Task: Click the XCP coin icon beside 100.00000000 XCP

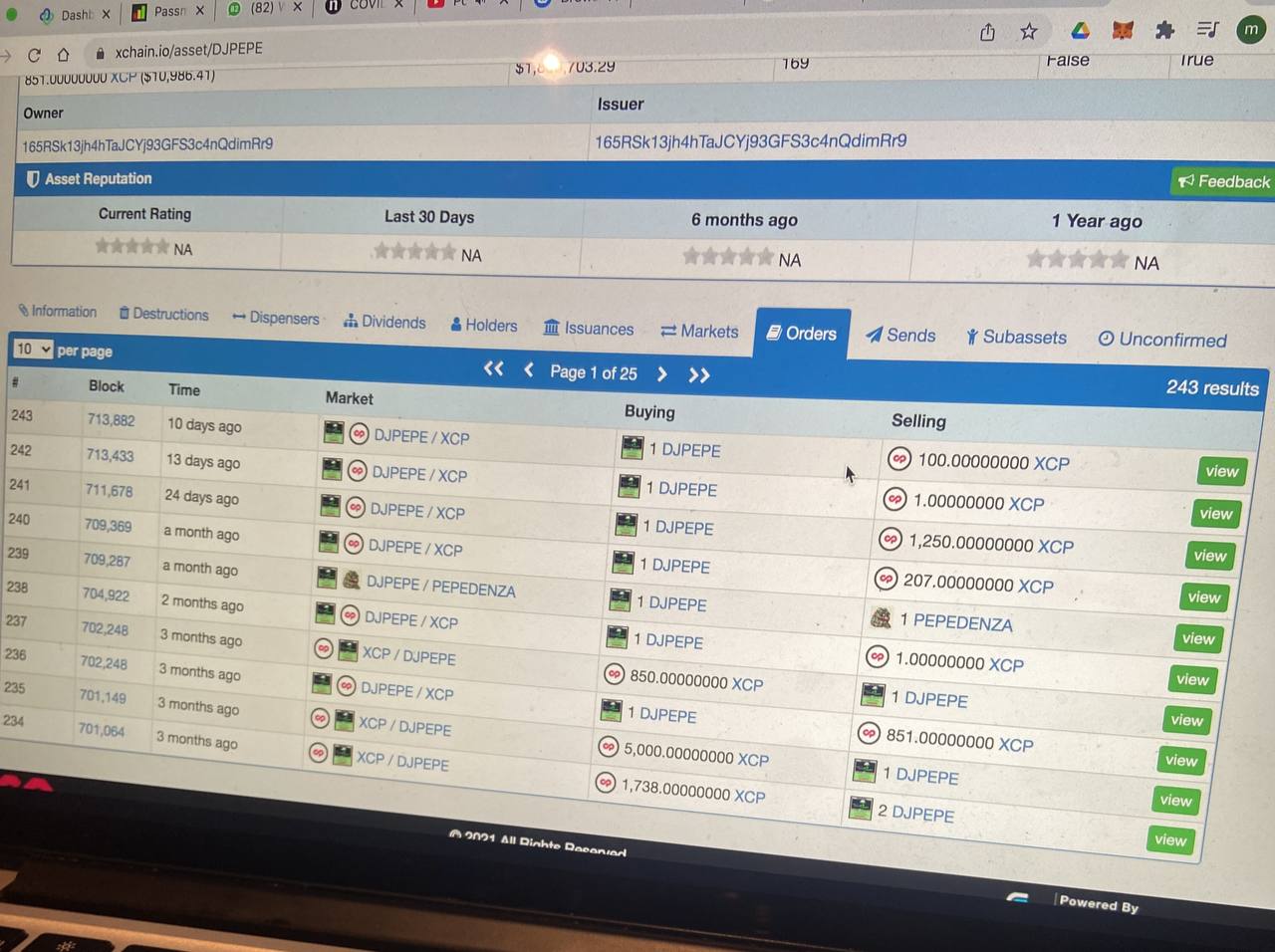Action: (899, 458)
